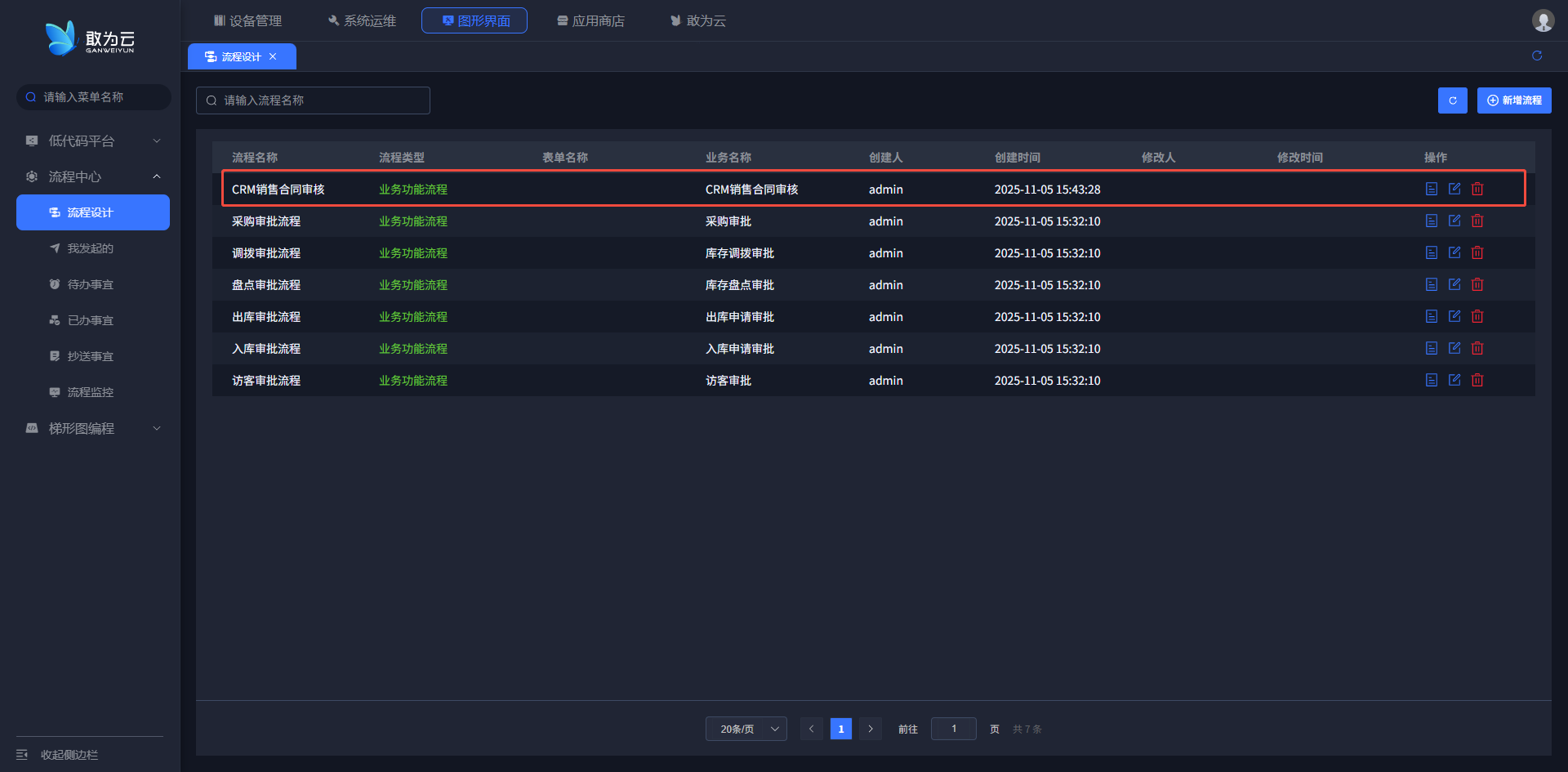Click the edit icon for 盘点审批流程
Image resolution: width=1568 pixels, height=772 pixels.
click(1454, 284)
